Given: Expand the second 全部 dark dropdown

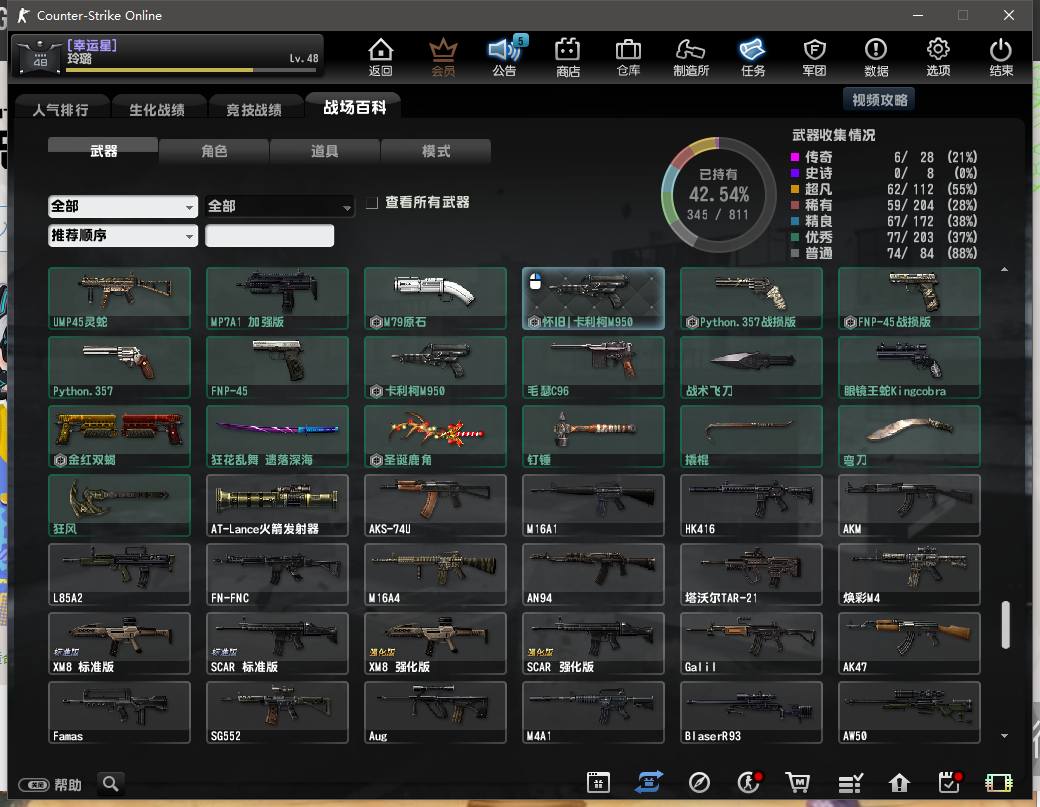Looking at the screenshot, I should [279, 206].
